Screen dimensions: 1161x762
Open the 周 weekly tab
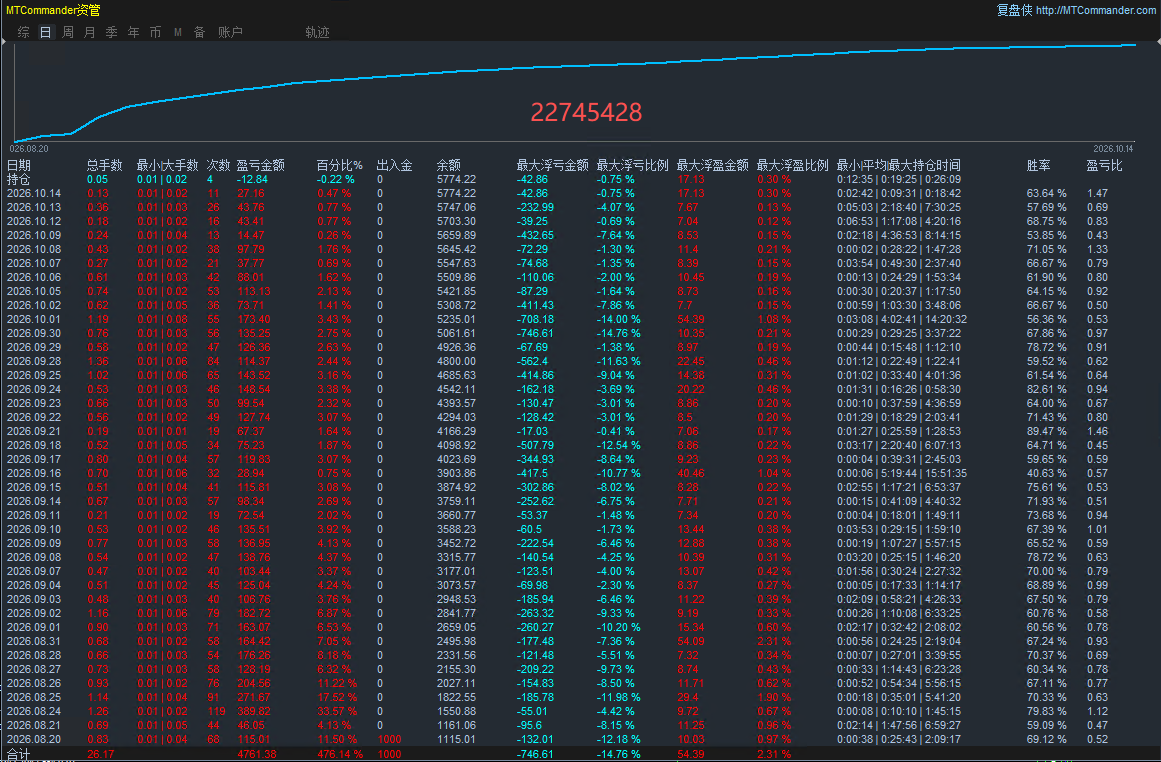(68, 32)
